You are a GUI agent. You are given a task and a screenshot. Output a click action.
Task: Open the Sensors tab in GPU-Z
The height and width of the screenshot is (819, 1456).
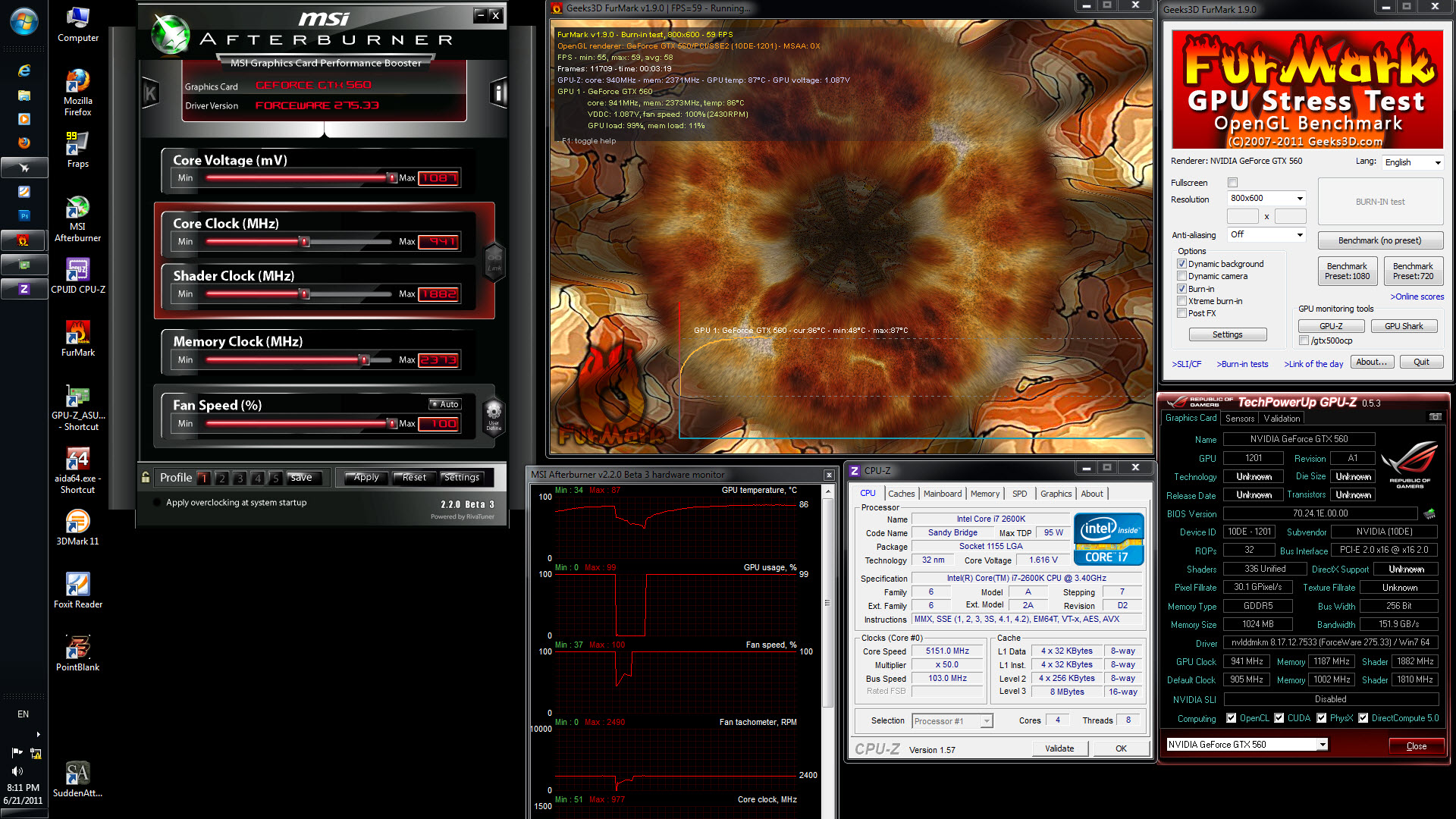(x=1239, y=419)
